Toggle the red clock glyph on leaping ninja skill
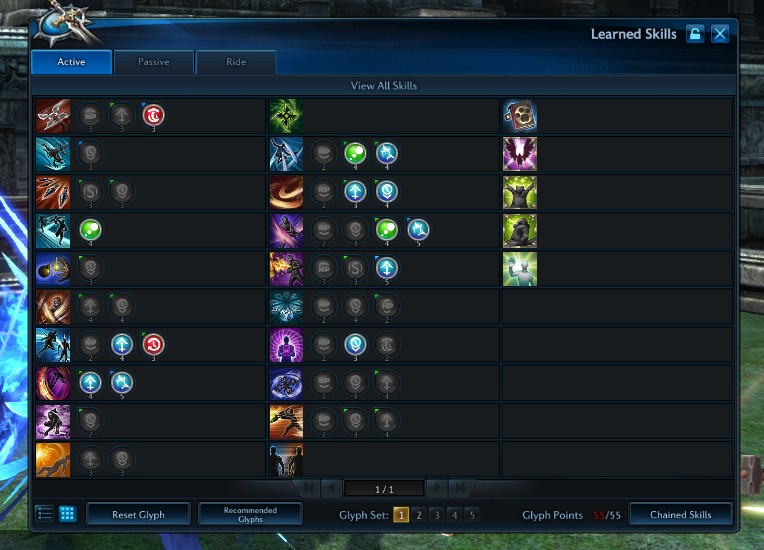 [153, 344]
